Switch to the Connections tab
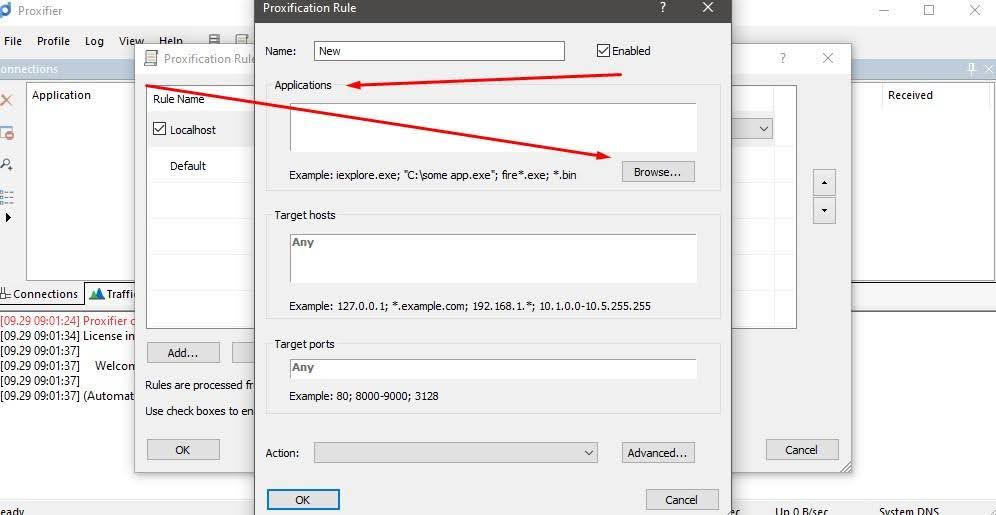 pyautogui.click(x=41, y=294)
